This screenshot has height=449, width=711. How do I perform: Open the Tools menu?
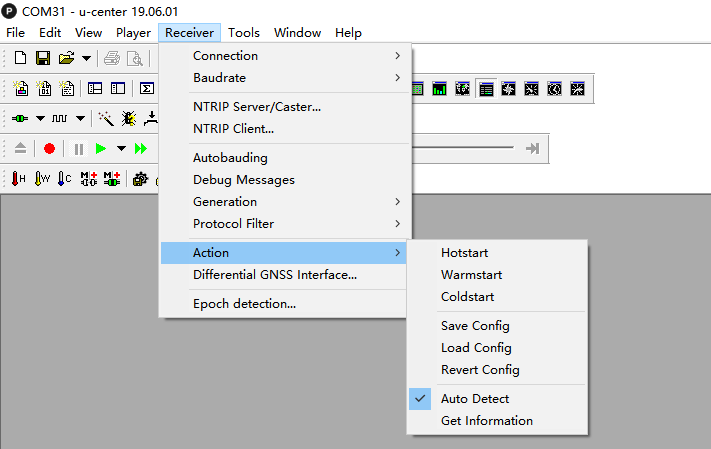pyautogui.click(x=244, y=33)
